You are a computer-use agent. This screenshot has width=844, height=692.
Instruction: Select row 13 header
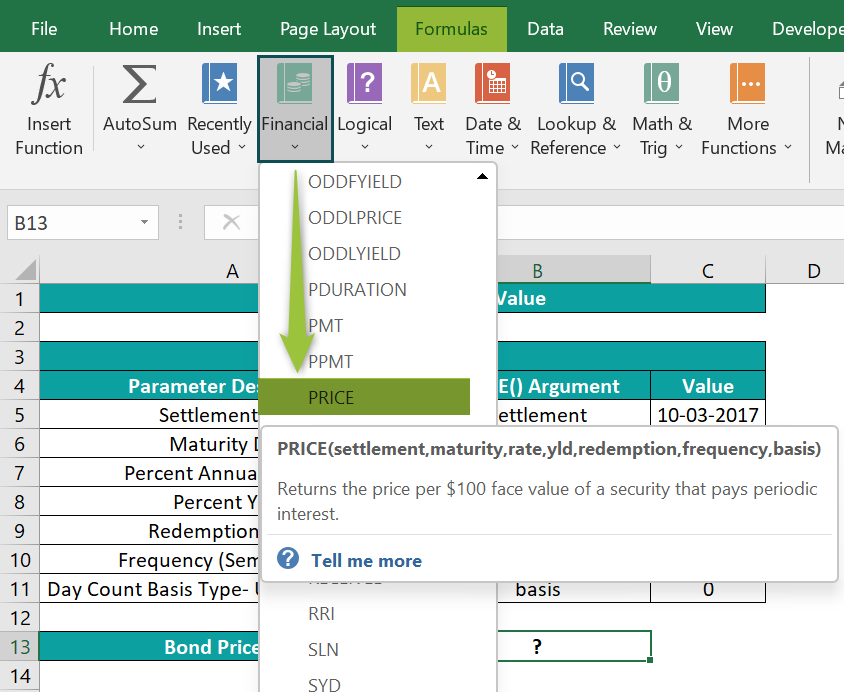[19, 647]
